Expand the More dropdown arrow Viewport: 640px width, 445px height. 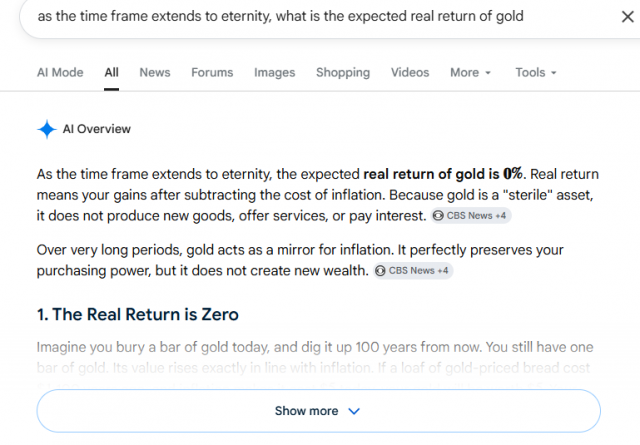(x=488, y=73)
